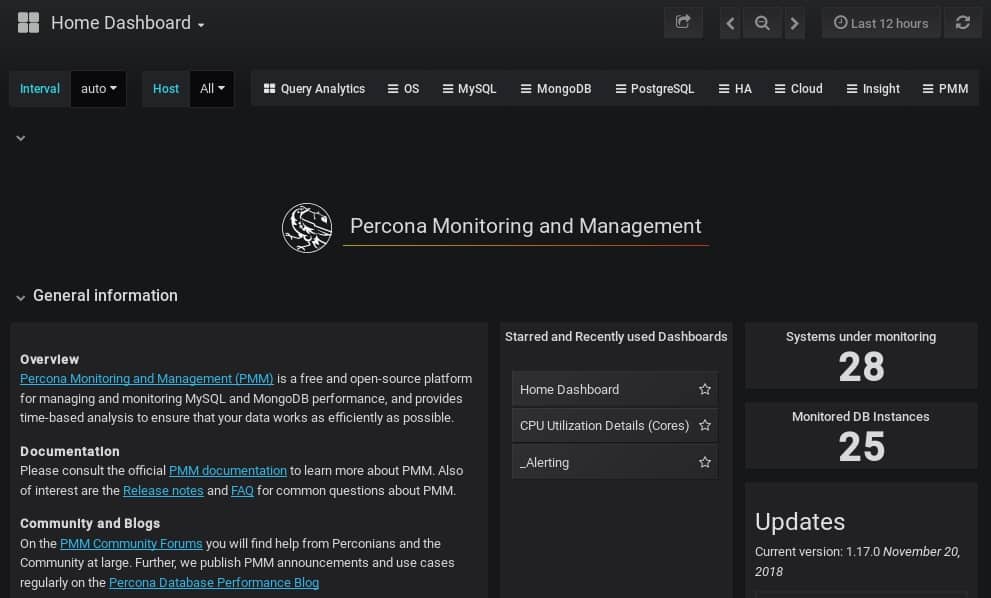Open the Release notes link
This screenshot has width=991, height=598.
pos(163,491)
